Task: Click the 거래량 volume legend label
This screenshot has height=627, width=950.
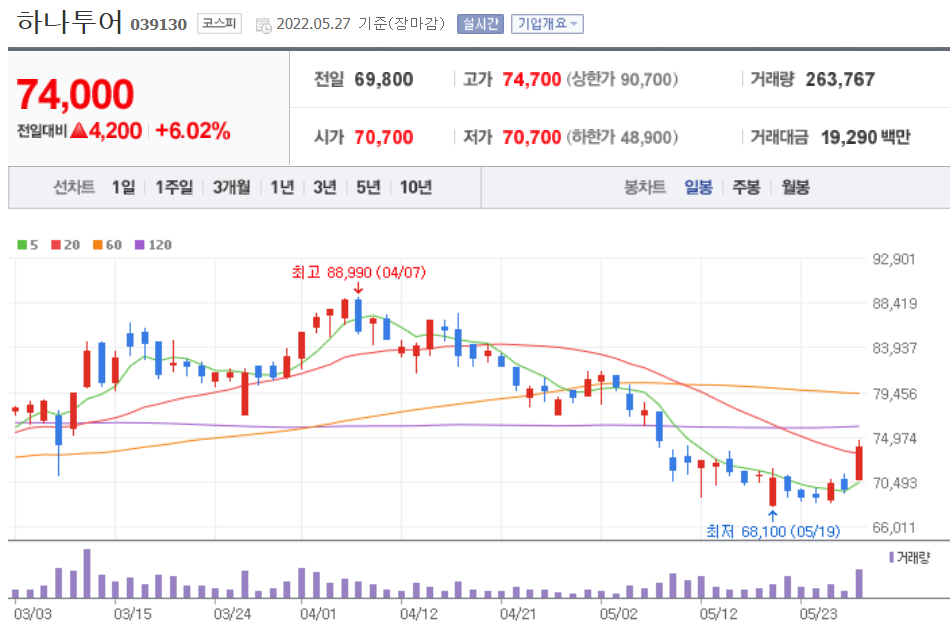Action: [909, 557]
